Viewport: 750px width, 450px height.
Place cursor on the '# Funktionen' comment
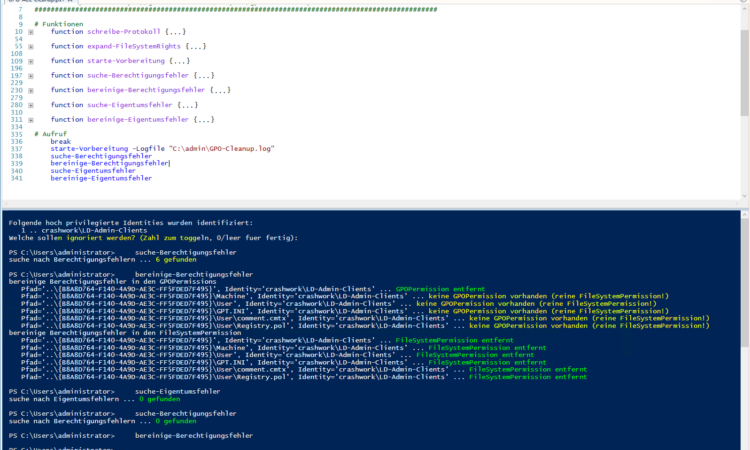pyautogui.click(x=59, y=24)
